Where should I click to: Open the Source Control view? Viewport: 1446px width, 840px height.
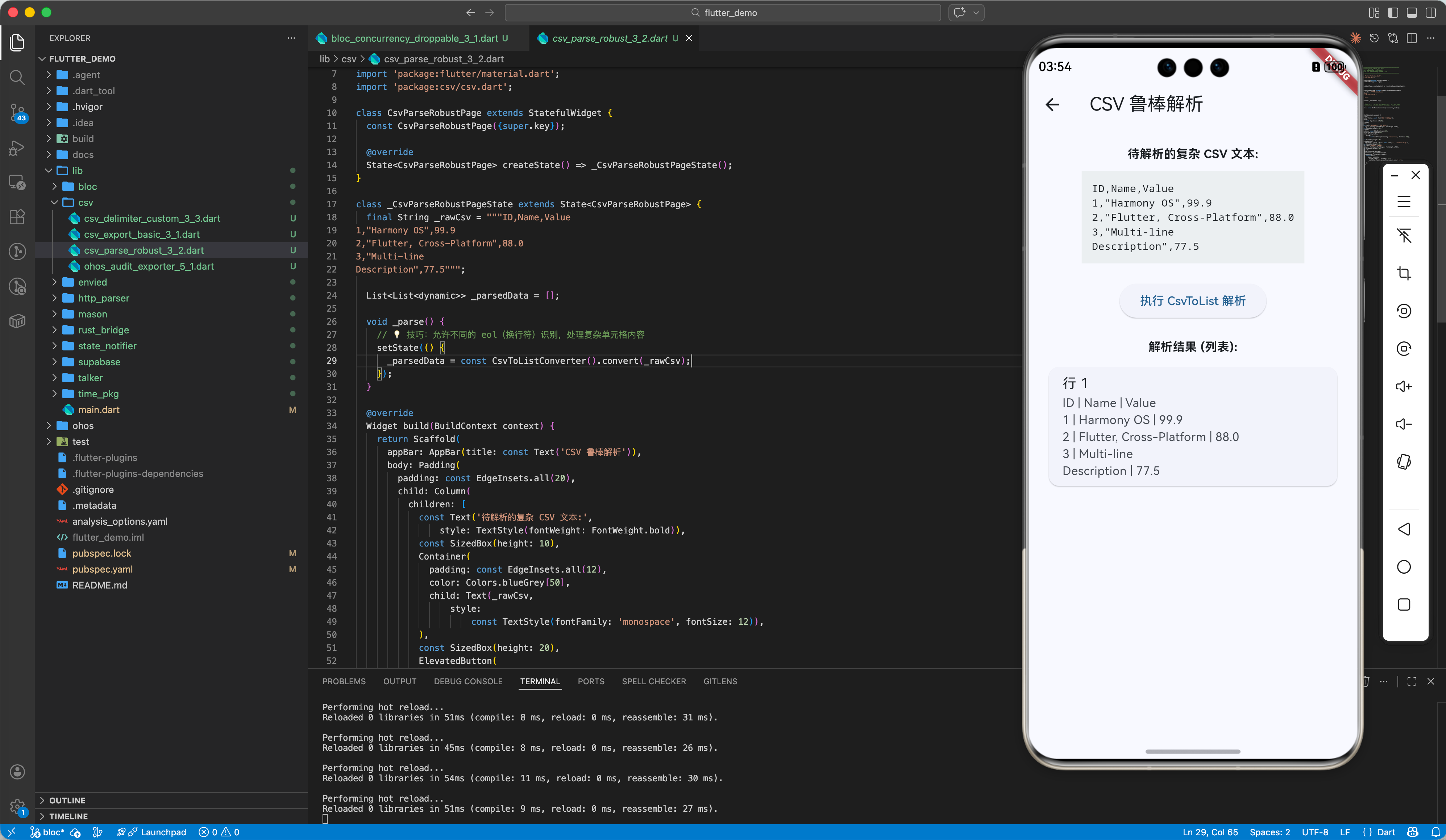[x=17, y=112]
